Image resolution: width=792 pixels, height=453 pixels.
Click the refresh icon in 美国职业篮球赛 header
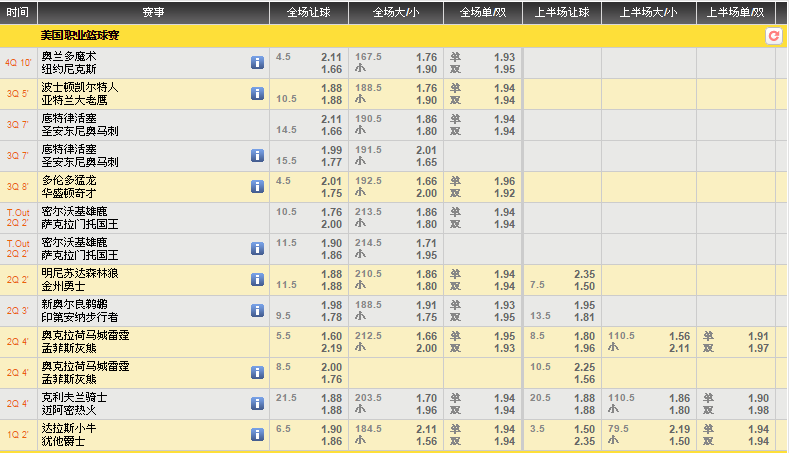click(773, 36)
